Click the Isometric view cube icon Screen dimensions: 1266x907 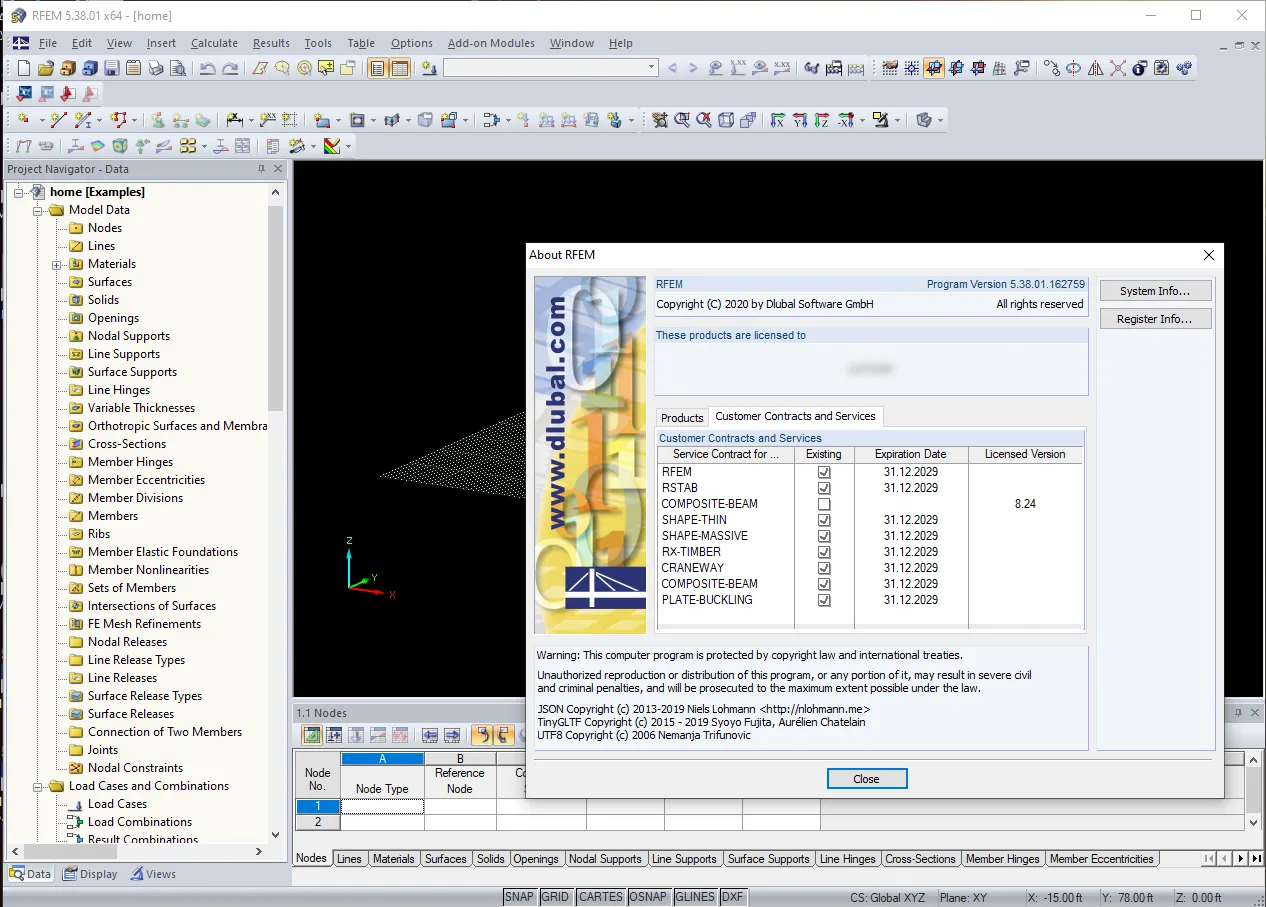click(x=726, y=120)
